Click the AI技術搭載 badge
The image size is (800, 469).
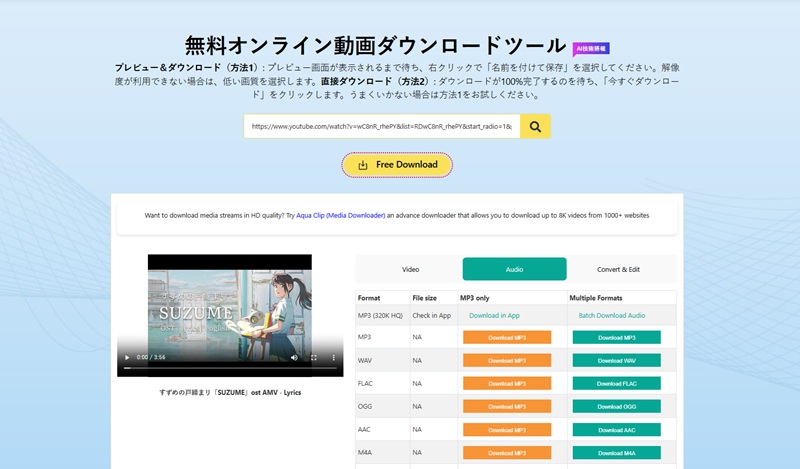click(592, 47)
